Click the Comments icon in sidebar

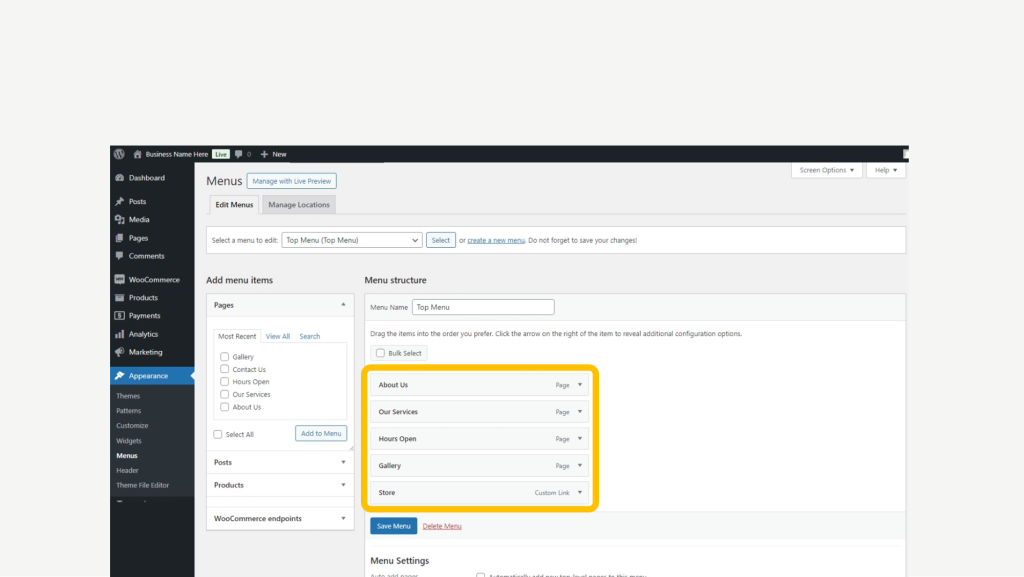click(x=120, y=256)
